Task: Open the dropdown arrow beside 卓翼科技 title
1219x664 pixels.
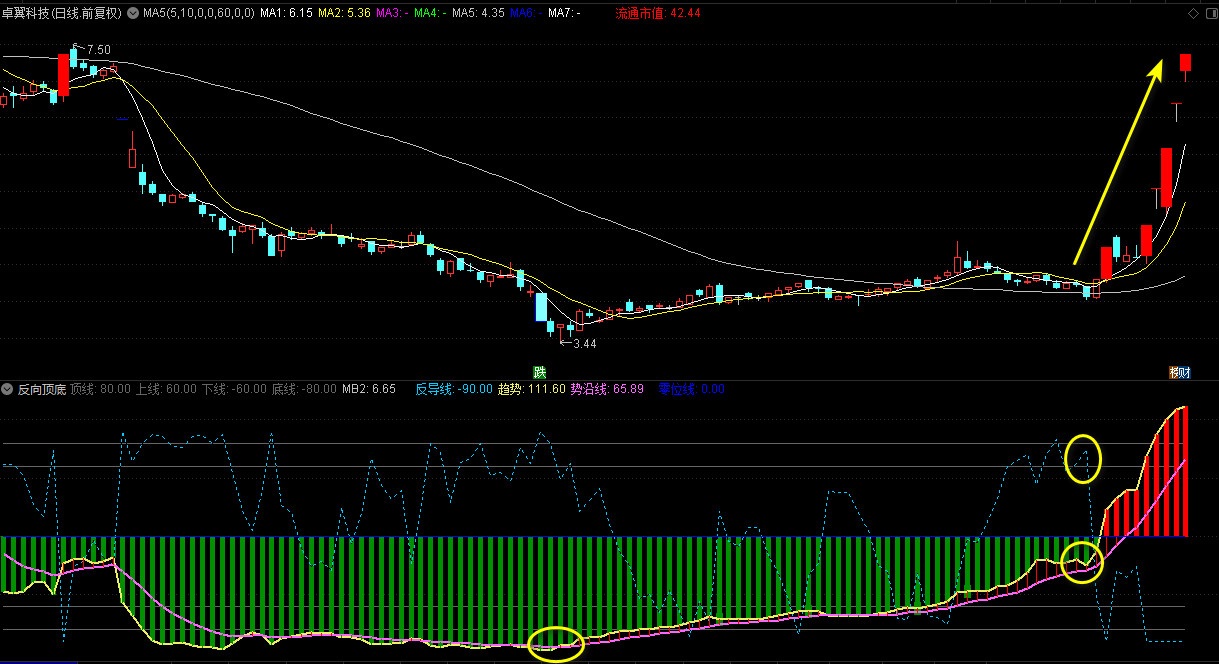Action: pyautogui.click(x=132, y=14)
